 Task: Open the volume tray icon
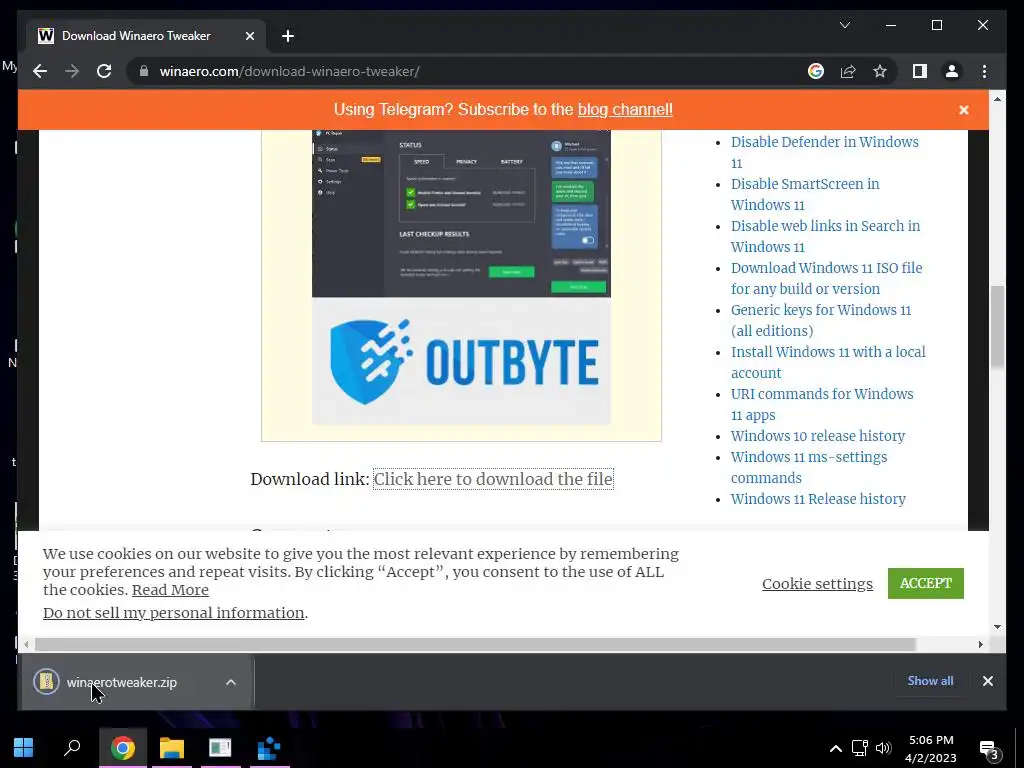click(883, 748)
